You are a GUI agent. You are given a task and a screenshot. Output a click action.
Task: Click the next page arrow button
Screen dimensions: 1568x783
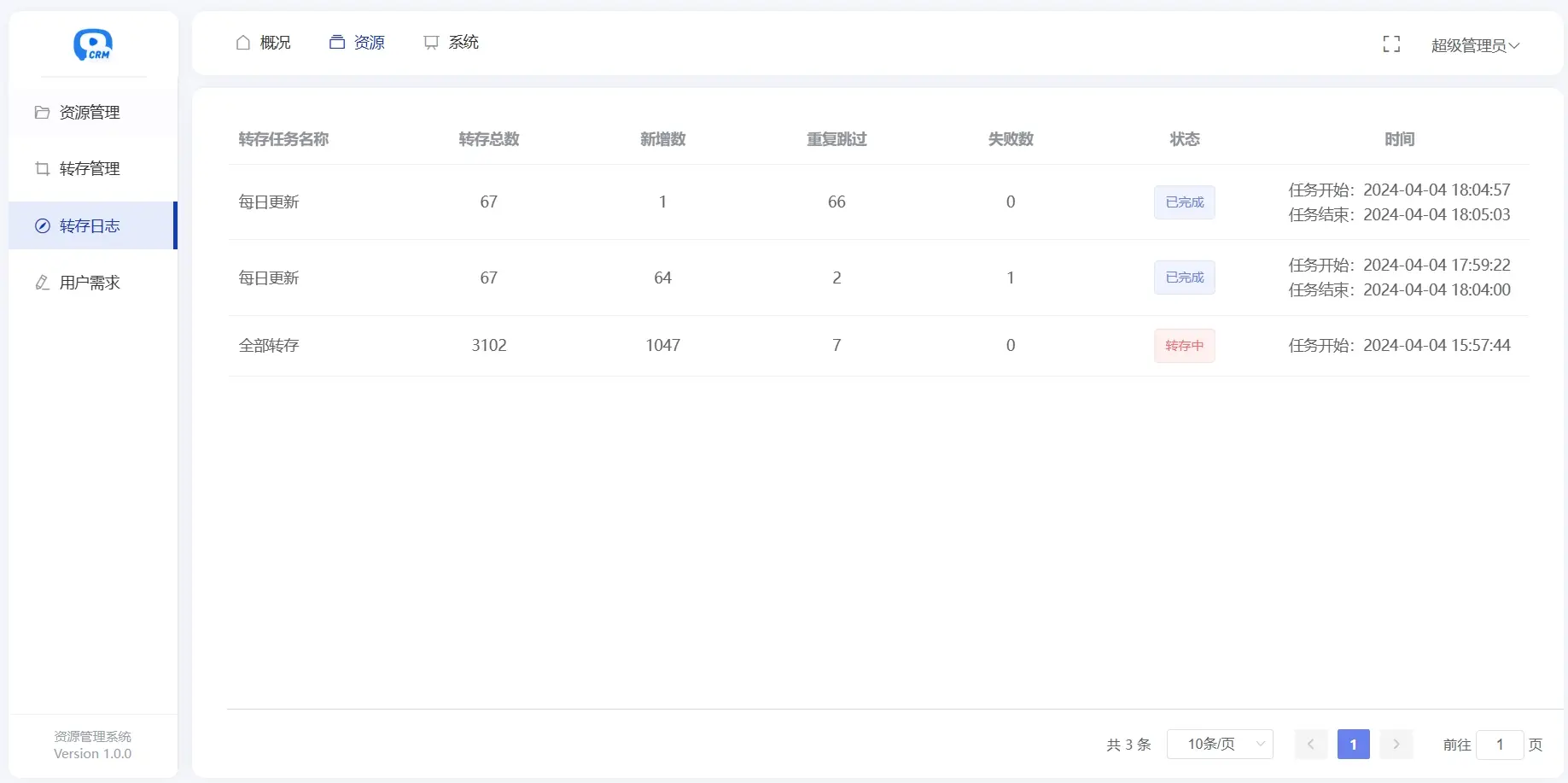[x=1396, y=744]
